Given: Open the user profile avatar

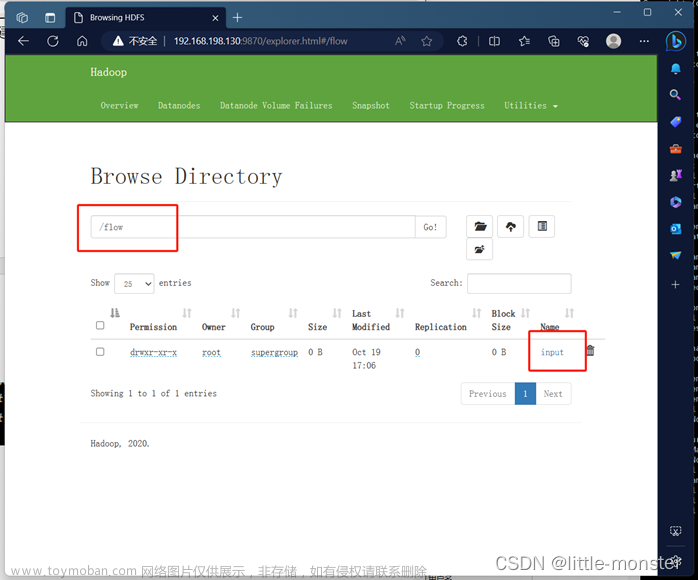Looking at the screenshot, I should pyautogui.click(x=613, y=41).
